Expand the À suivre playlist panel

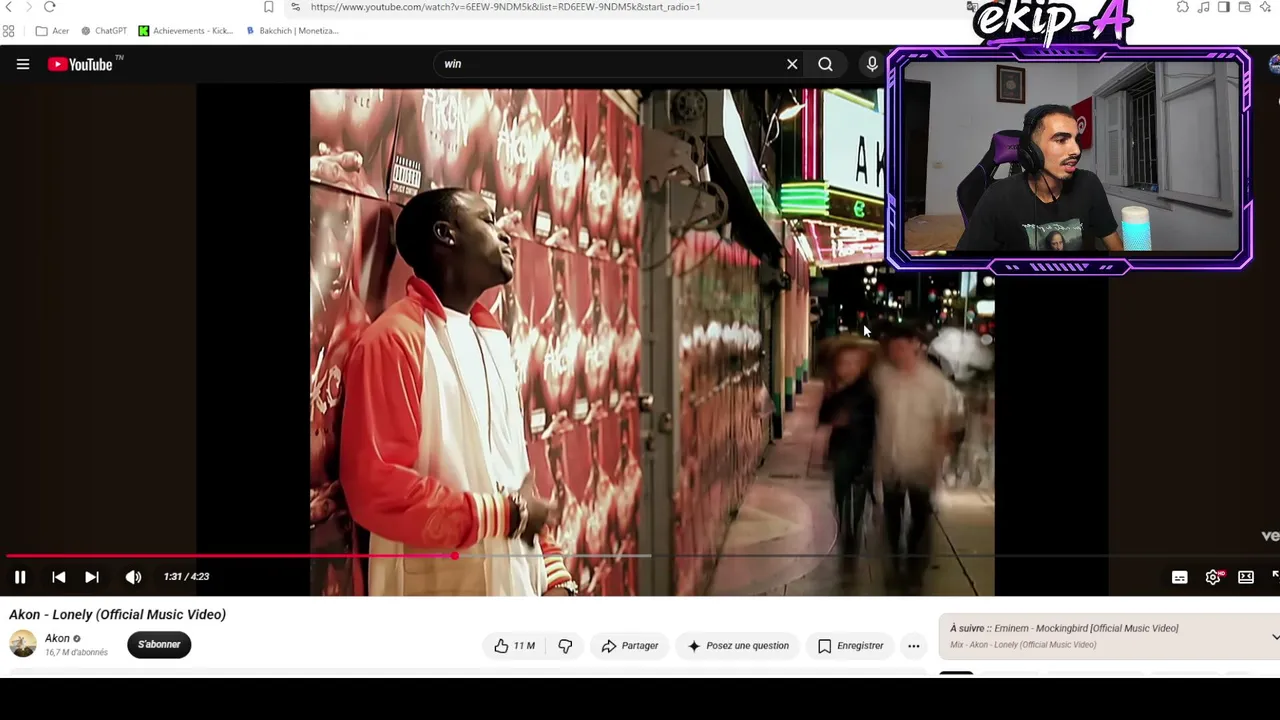[1275, 636]
